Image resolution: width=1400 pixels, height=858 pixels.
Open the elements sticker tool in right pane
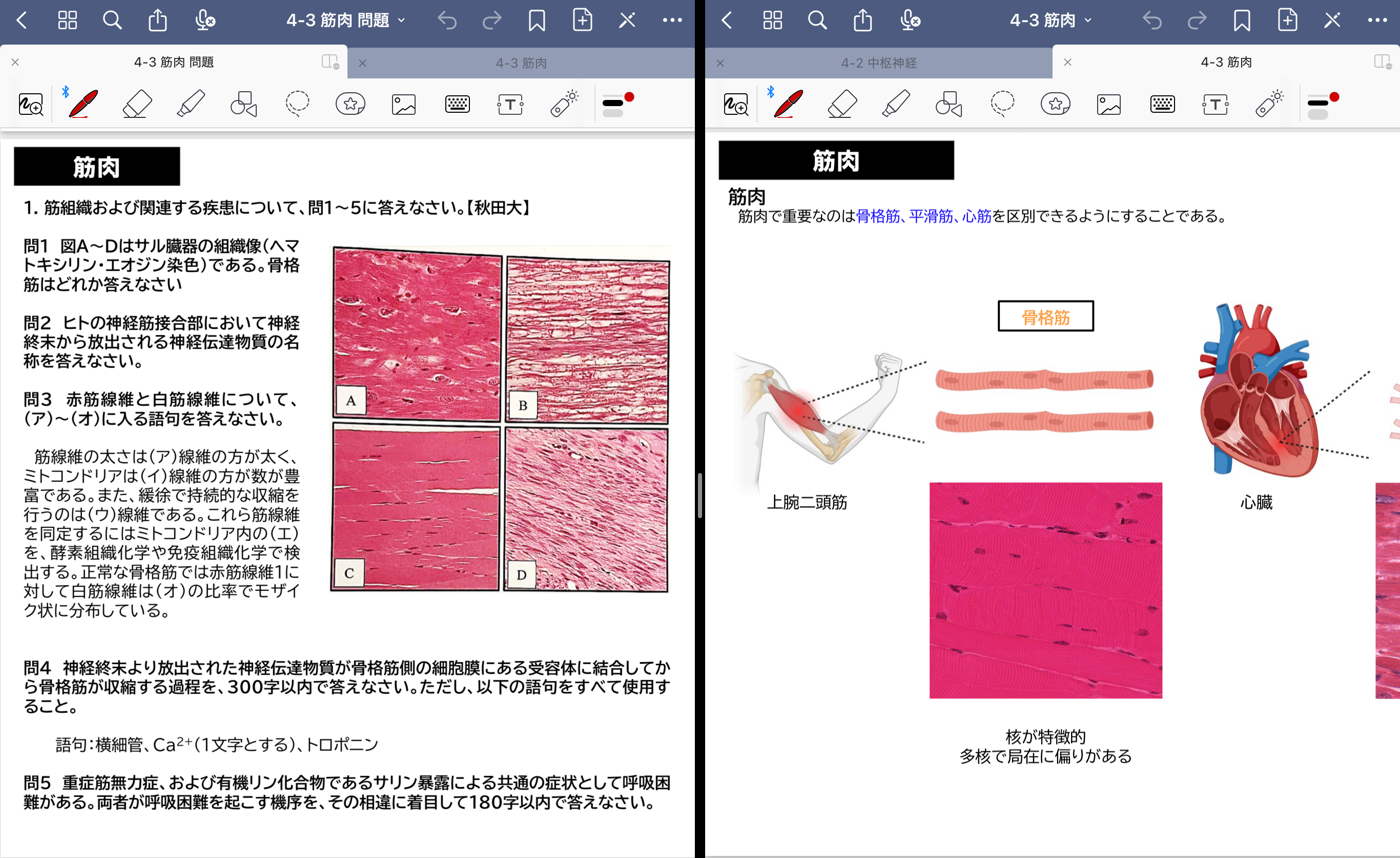tap(1055, 104)
